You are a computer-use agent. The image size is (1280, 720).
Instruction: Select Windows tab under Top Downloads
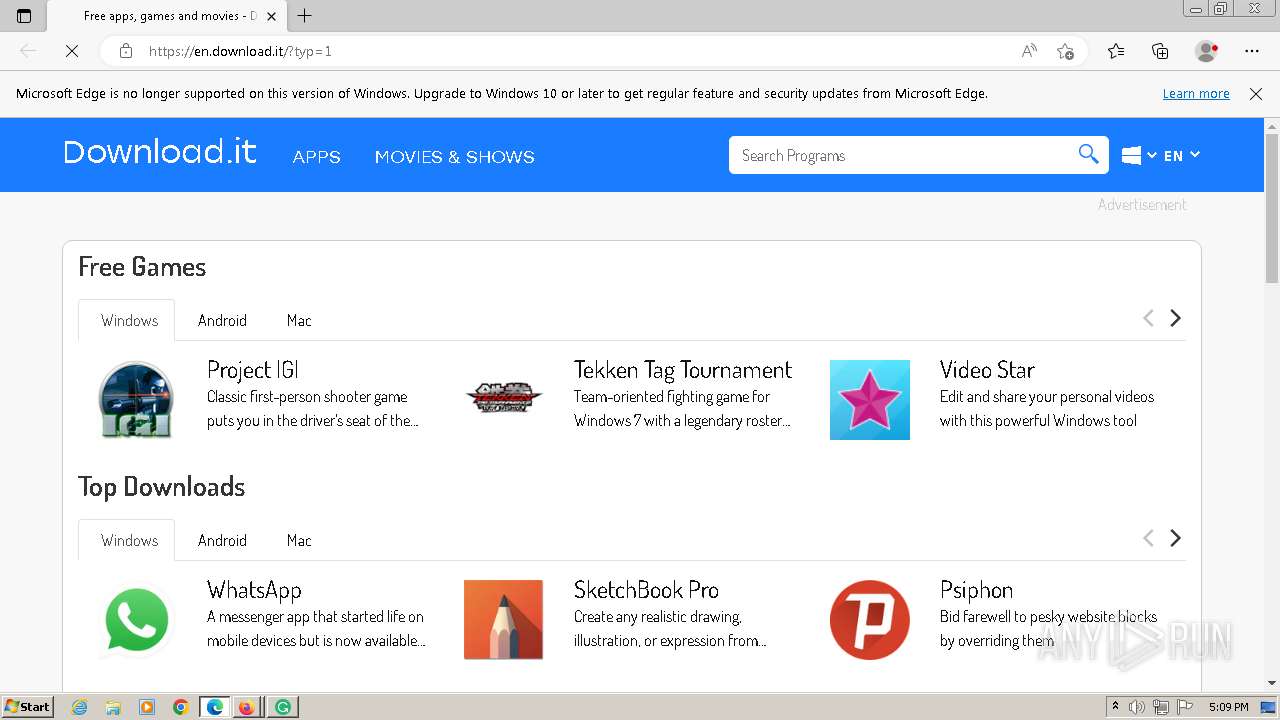(129, 540)
